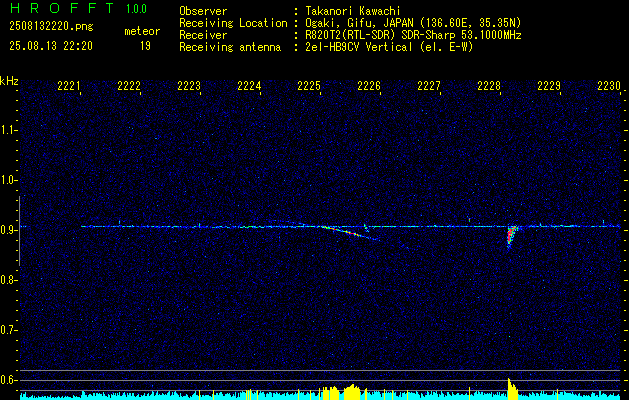Click the 2221 time axis label

point(69,86)
